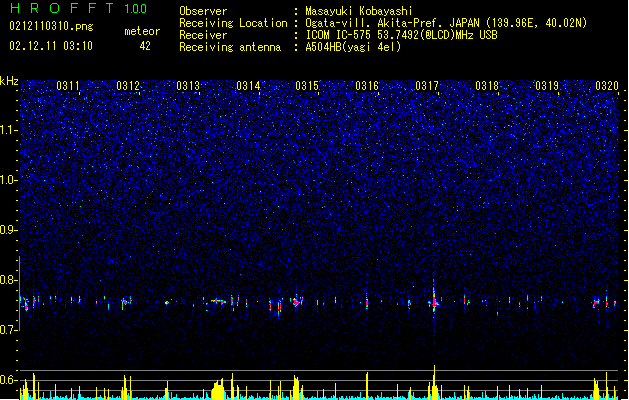The image size is (629, 400).
Task: Click the 0312 time marker
Action: pyautogui.click(x=128, y=86)
